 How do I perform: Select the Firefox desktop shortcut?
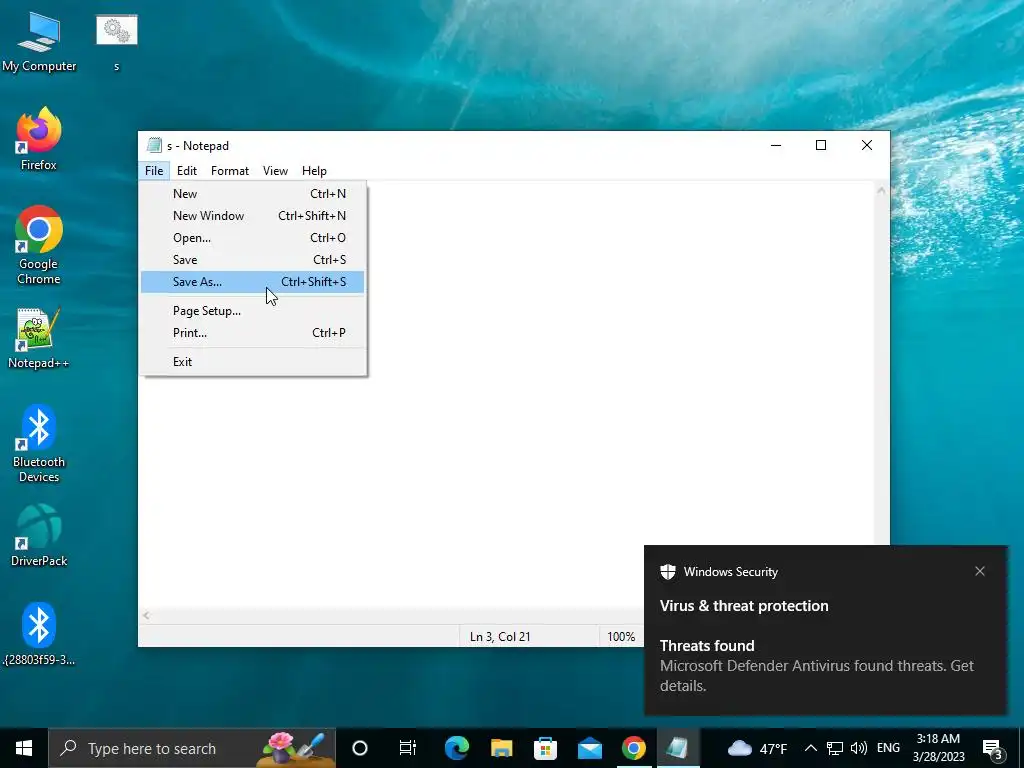click(39, 139)
